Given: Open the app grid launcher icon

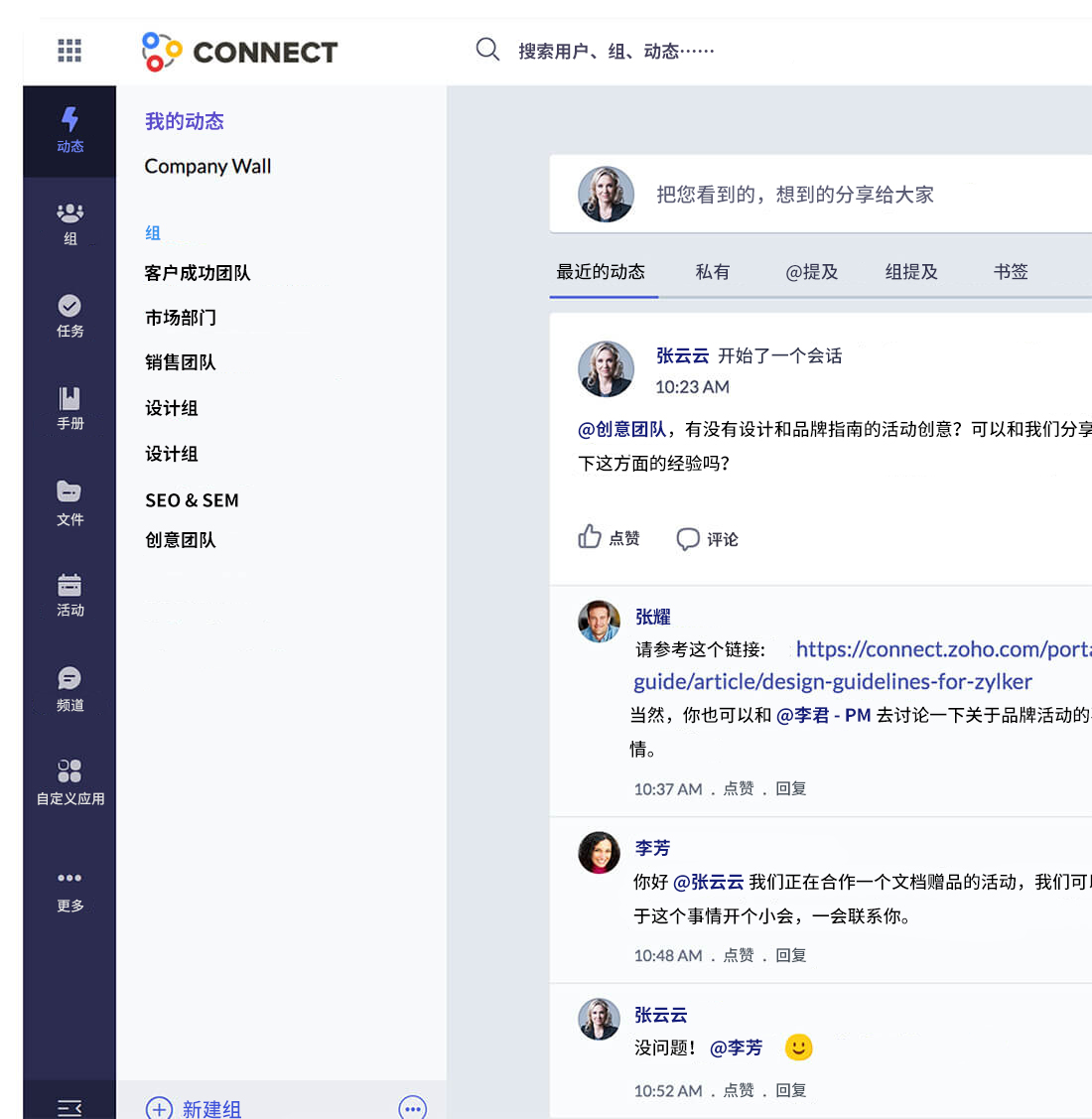Looking at the screenshot, I should pos(69,51).
